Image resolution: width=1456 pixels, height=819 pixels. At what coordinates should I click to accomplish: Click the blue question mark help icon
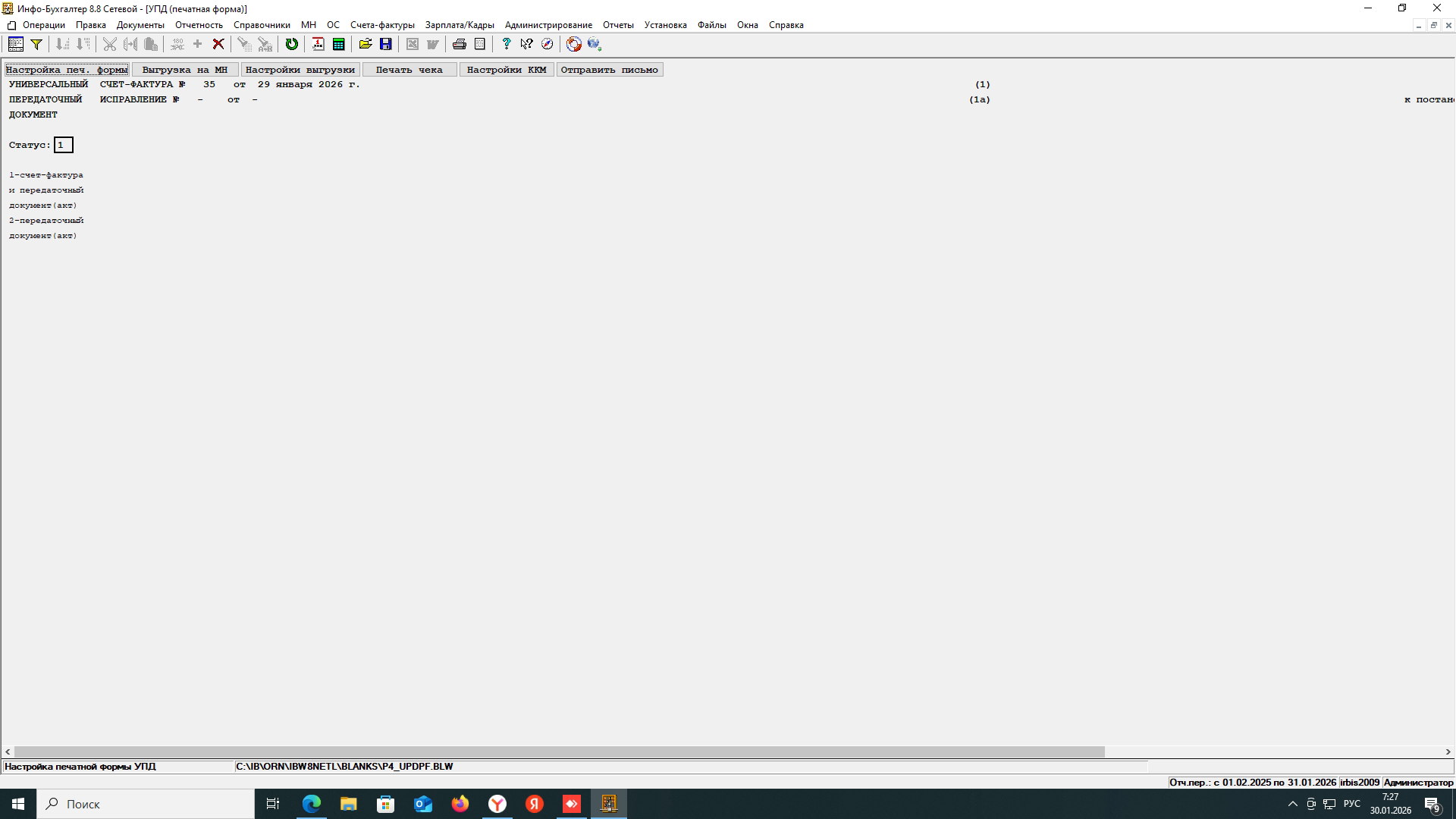[506, 44]
